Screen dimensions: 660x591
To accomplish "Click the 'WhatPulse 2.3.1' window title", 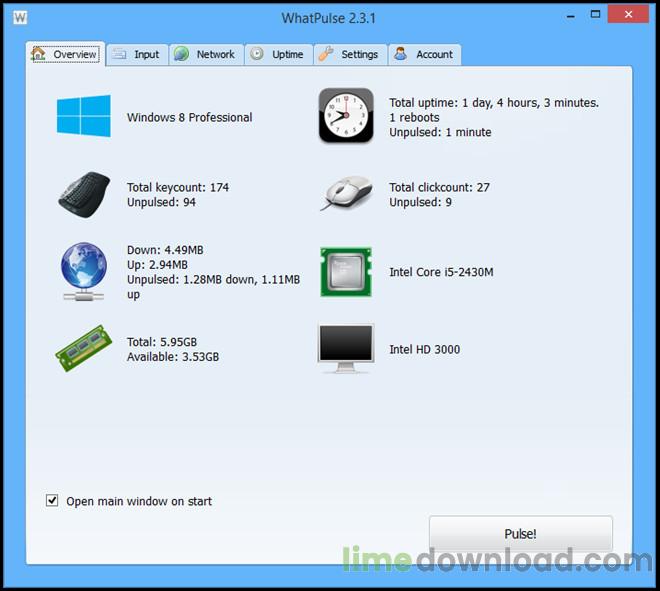I will tap(328, 18).
